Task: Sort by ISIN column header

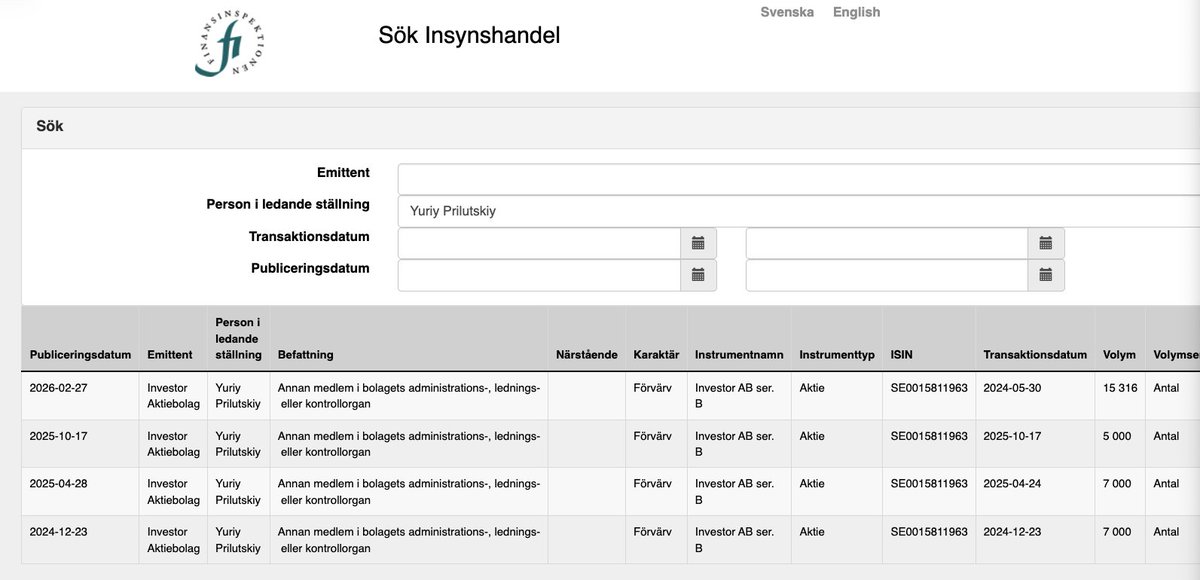Action: (902, 355)
